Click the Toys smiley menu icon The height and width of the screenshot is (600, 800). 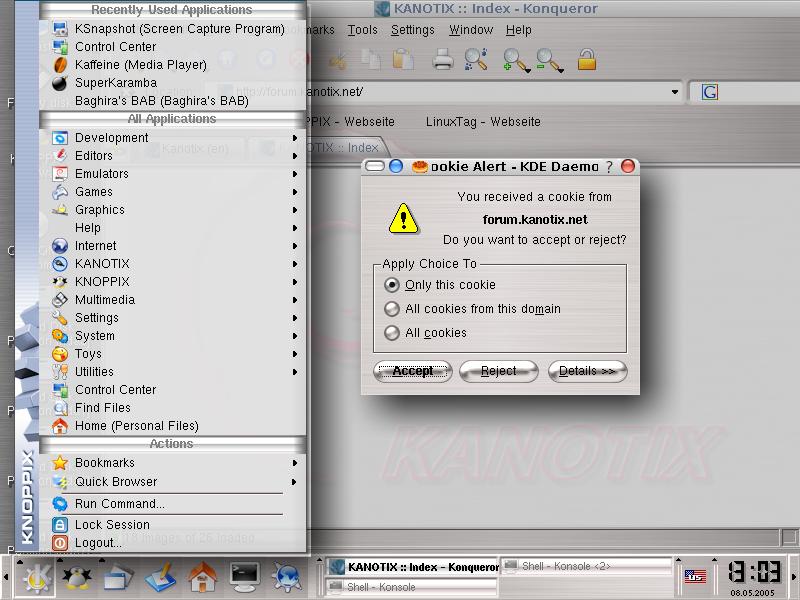tap(60, 354)
